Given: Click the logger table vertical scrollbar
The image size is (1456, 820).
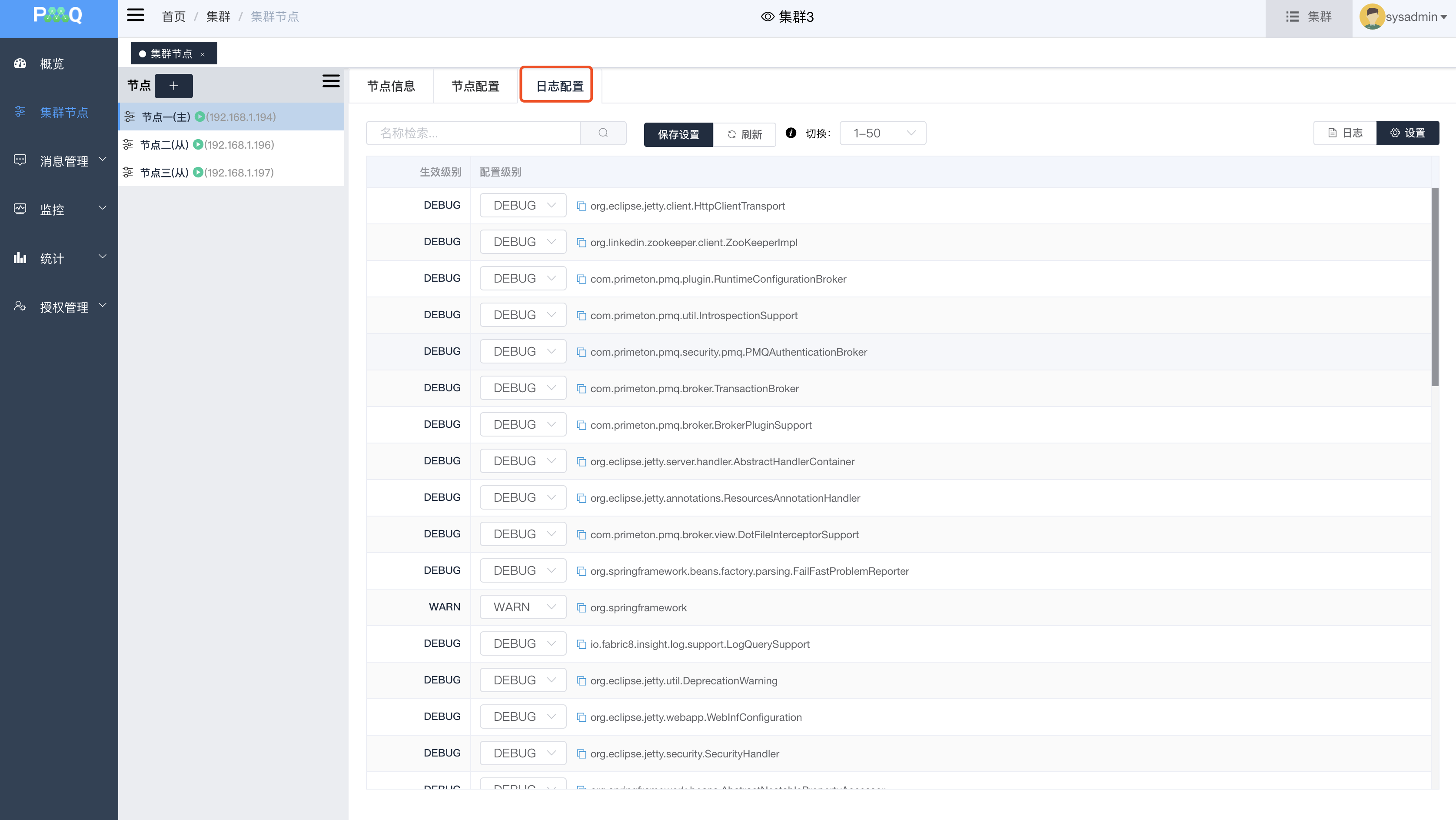Looking at the screenshot, I should click(x=1435, y=286).
